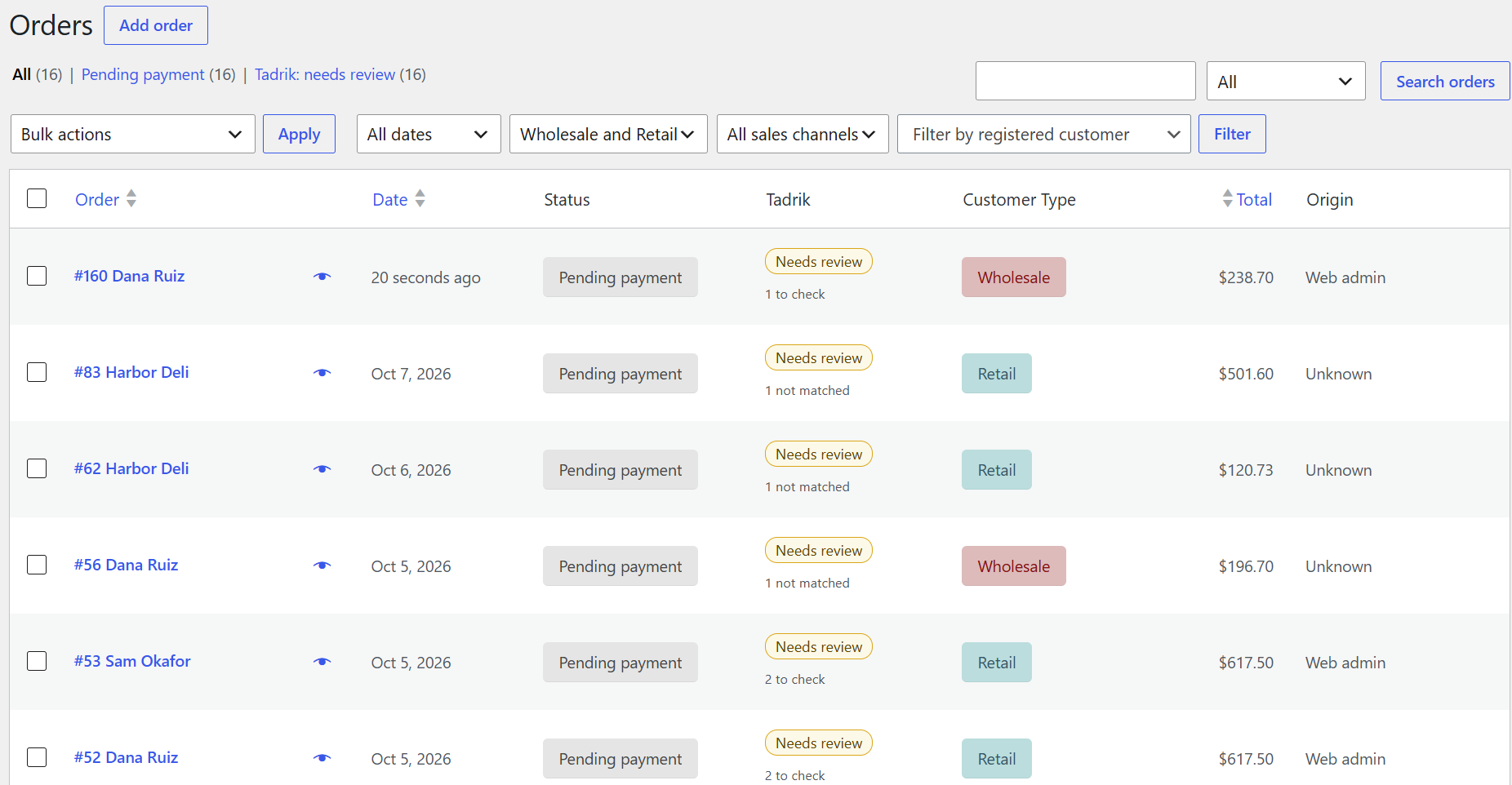Click the Search orders button
Image resolution: width=1512 pixels, height=785 pixels.
1445,81
